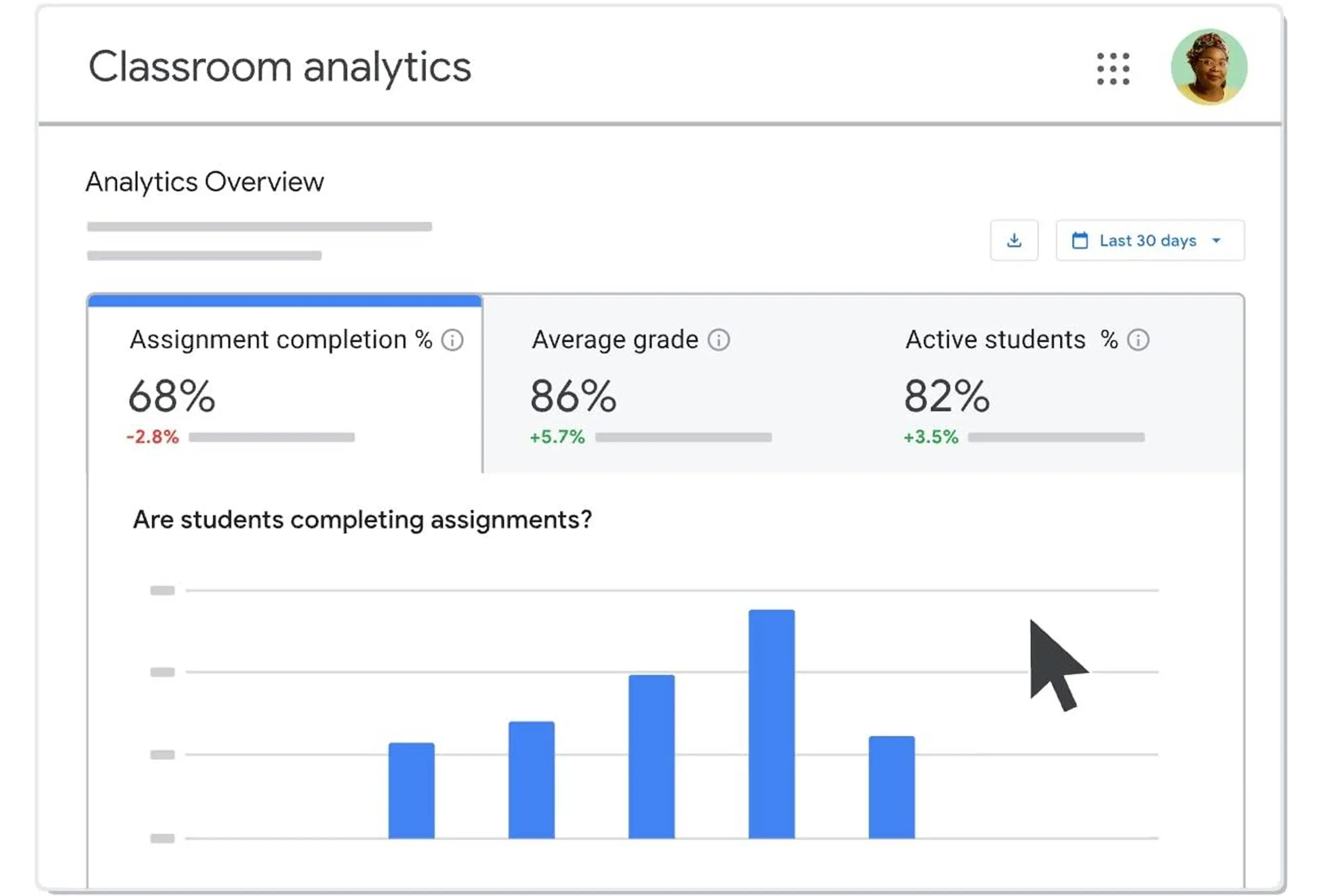This screenshot has width=1322, height=896.
Task: Click dropdown arrow beside Last 30 days
Action: point(1216,240)
